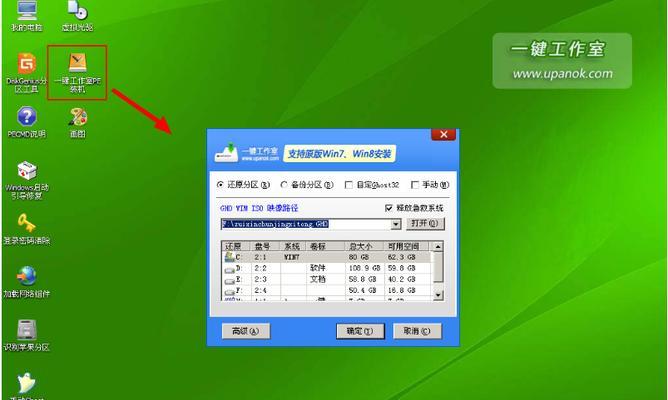Select the WIN7 system cell
The height and width of the screenshot is (400, 668).
point(292,257)
